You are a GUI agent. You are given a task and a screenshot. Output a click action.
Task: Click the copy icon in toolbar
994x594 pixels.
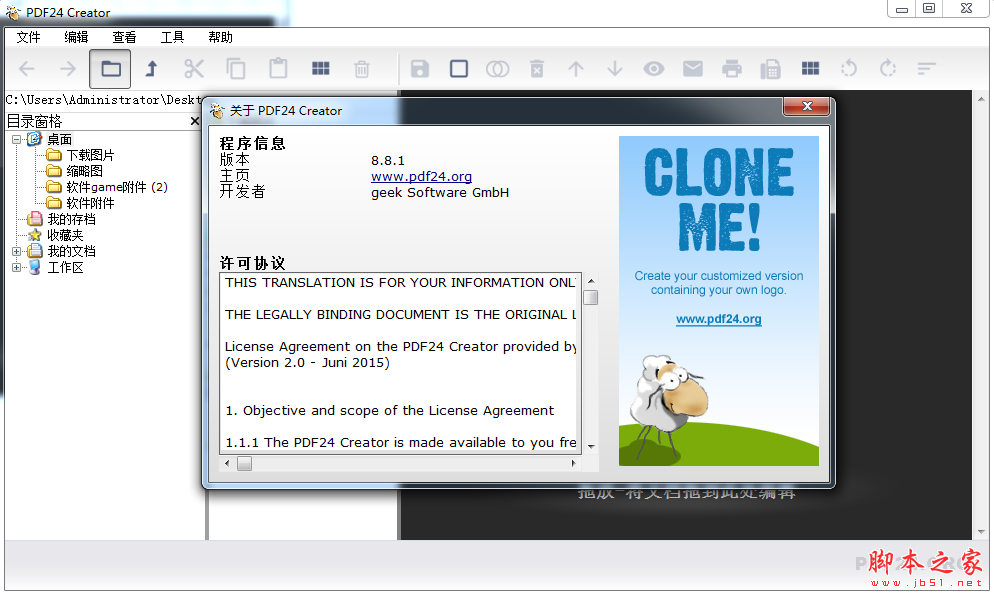[236, 68]
